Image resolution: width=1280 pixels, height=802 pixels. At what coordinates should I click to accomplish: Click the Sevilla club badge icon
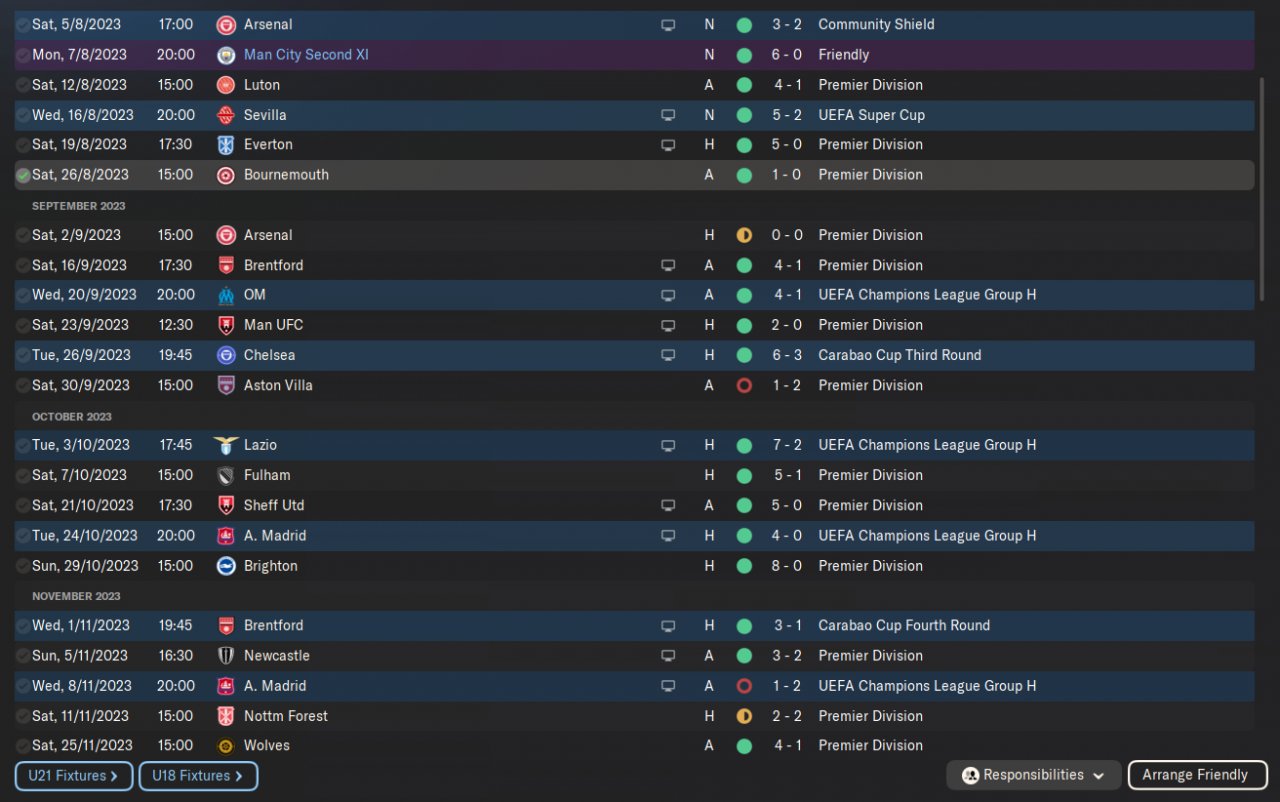(x=226, y=115)
